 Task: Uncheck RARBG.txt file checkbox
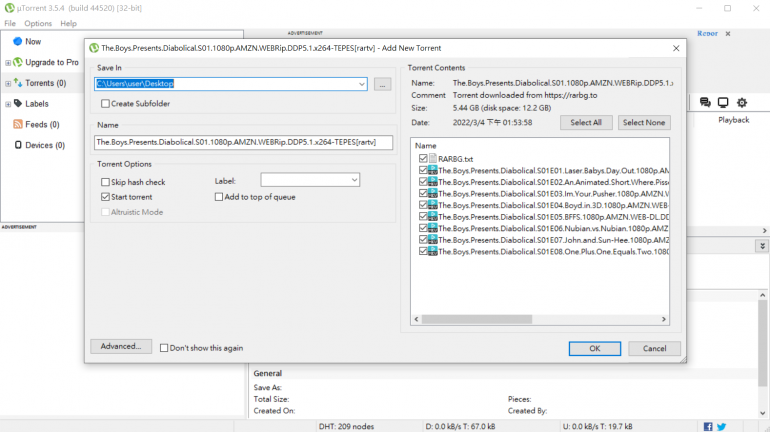pos(423,159)
